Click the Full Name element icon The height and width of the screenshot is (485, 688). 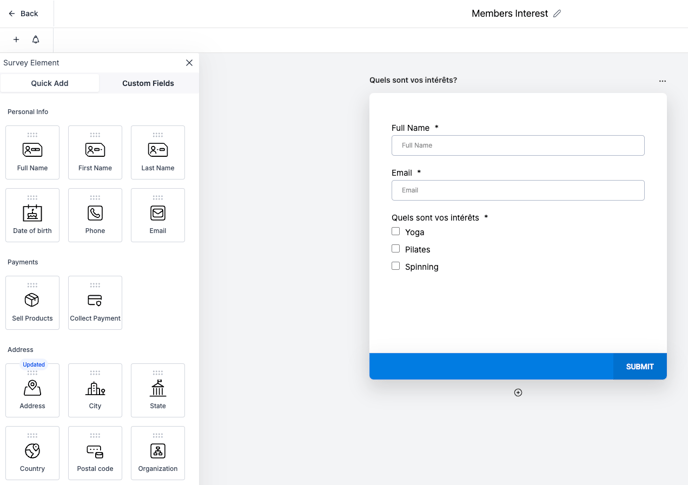pyautogui.click(x=32, y=150)
